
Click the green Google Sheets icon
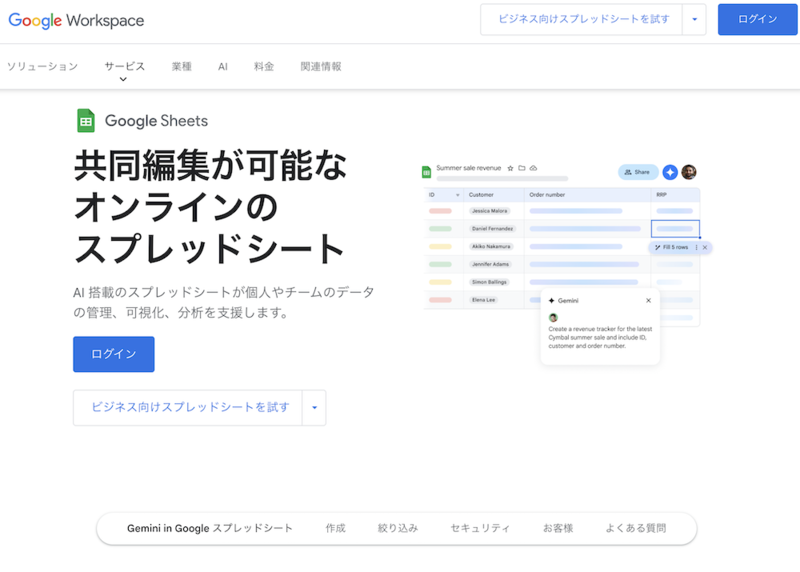click(x=86, y=120)
